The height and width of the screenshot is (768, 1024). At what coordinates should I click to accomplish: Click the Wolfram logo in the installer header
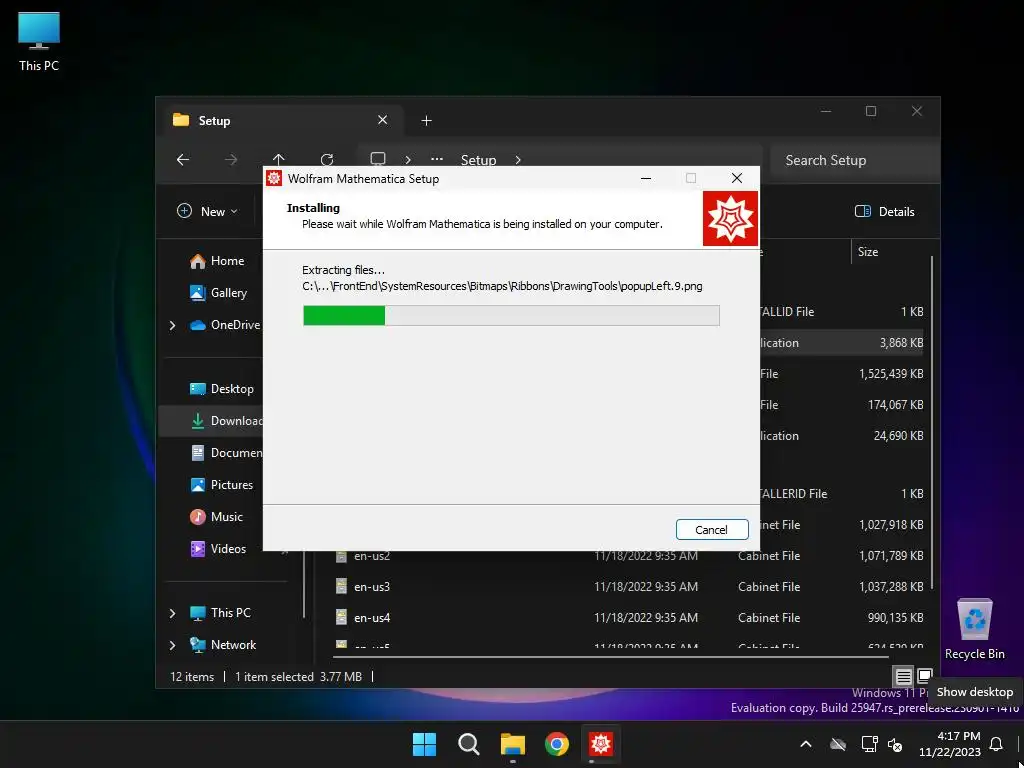(x=730, y=219)
